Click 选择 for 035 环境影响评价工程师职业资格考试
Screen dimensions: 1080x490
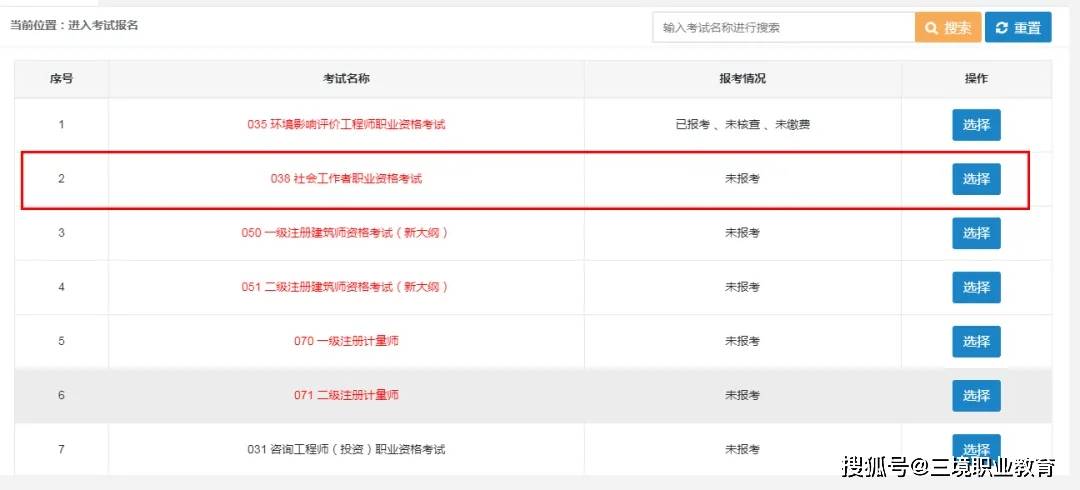tap(976, 125)
